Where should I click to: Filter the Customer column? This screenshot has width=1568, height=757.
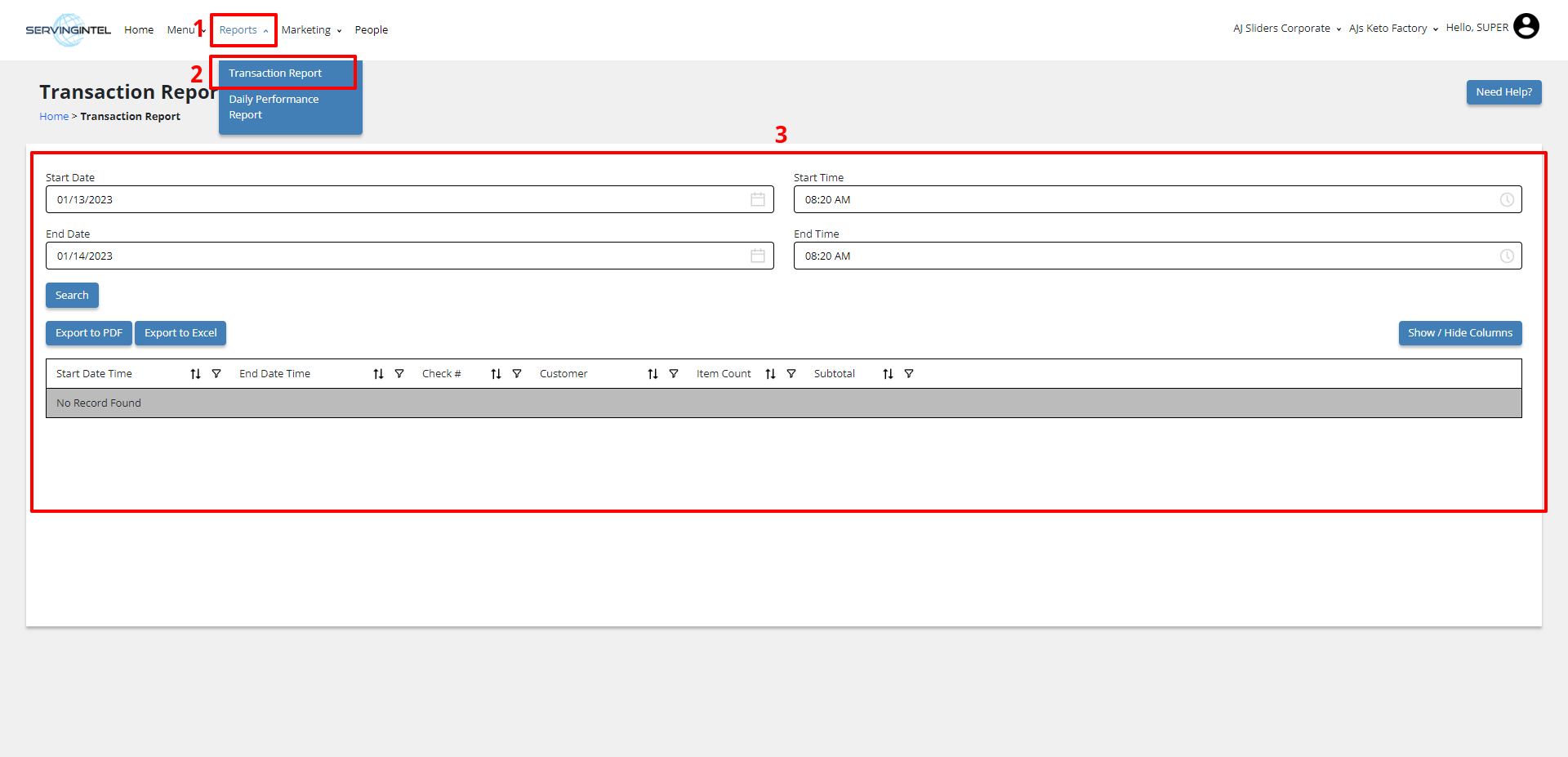(x=674, y=374)
